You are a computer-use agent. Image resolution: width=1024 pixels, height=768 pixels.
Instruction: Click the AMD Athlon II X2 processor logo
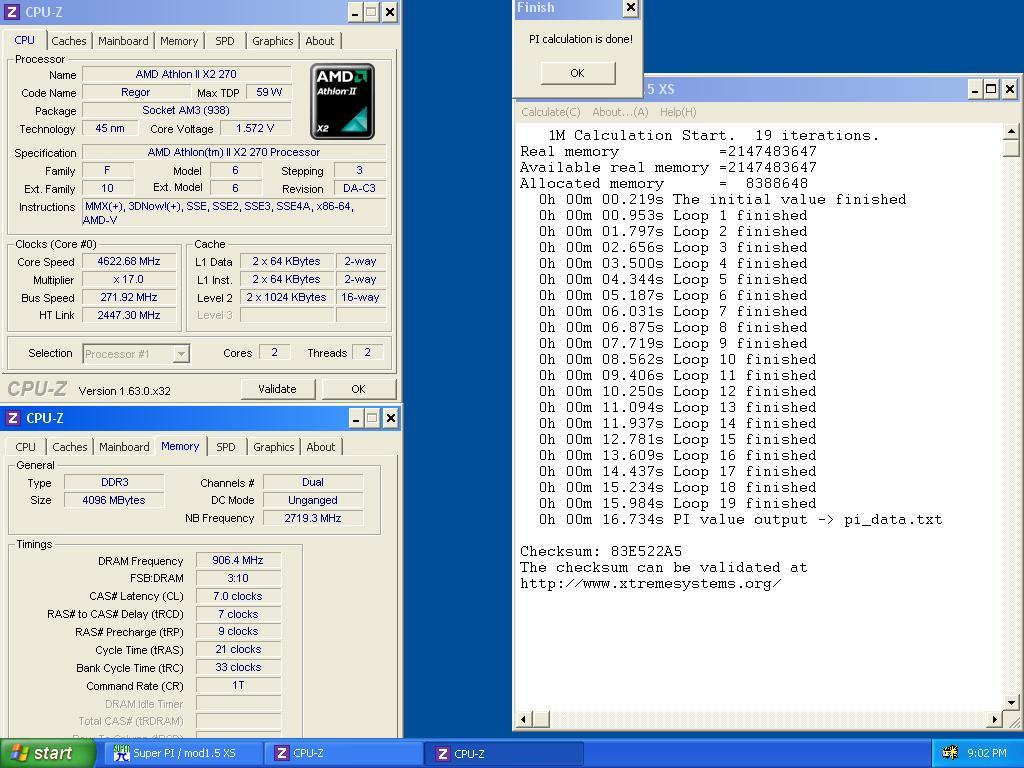pyautogui.click(x=342, y=101)
